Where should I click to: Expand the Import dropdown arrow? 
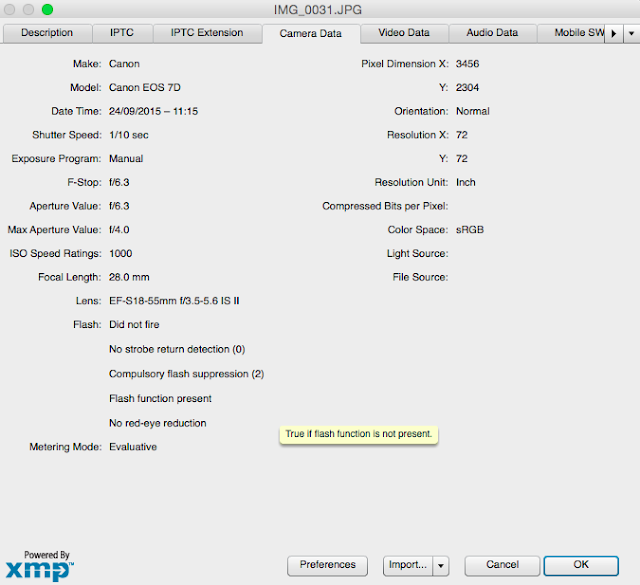pos(441,566)
